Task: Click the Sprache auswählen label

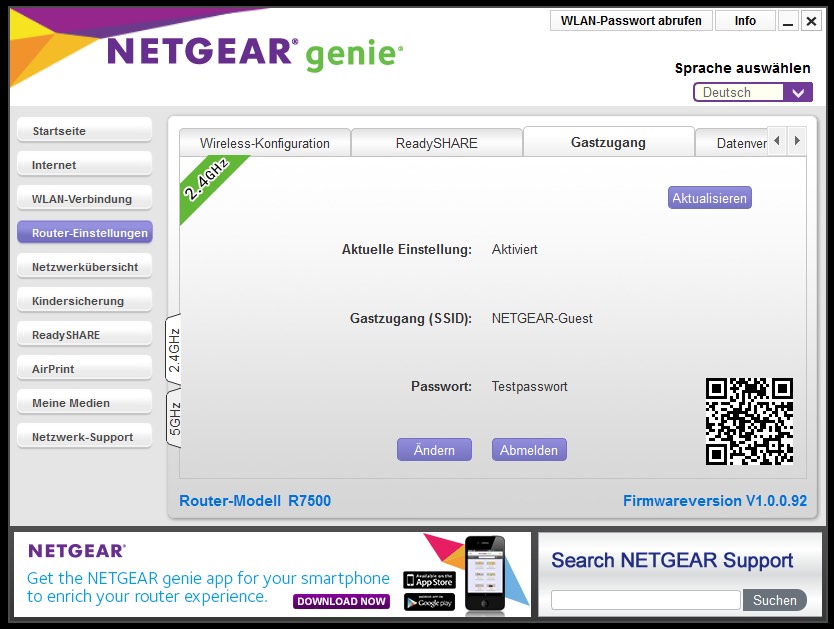Action: point(743,68)
